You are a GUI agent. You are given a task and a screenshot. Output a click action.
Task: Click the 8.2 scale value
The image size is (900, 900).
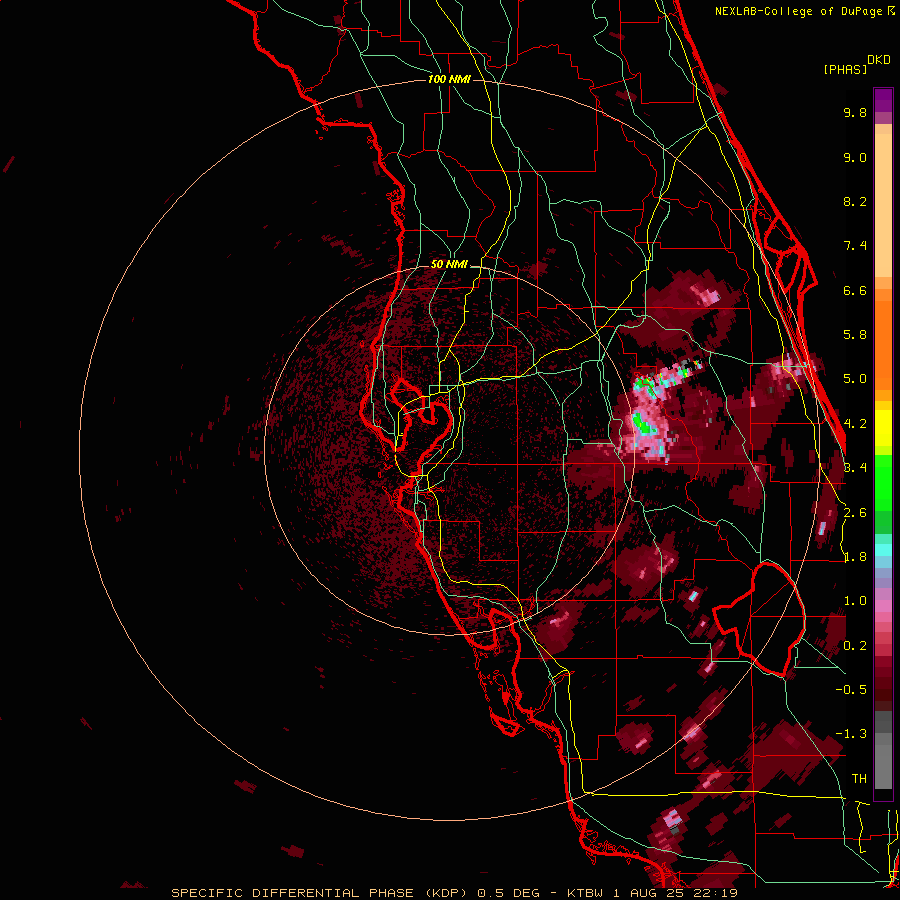[x=855, y=201]
